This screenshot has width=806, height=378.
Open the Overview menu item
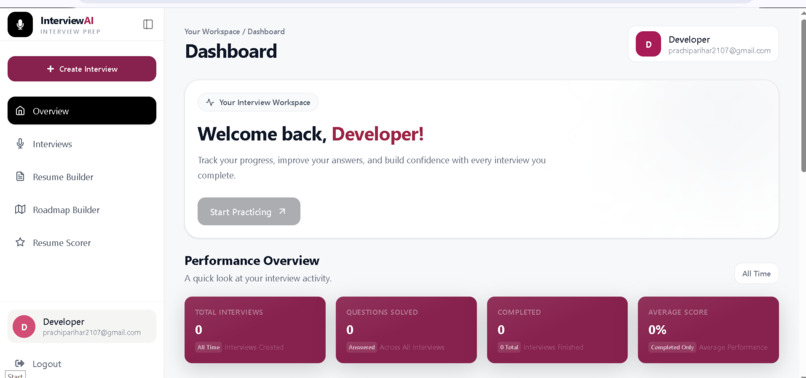82,111
